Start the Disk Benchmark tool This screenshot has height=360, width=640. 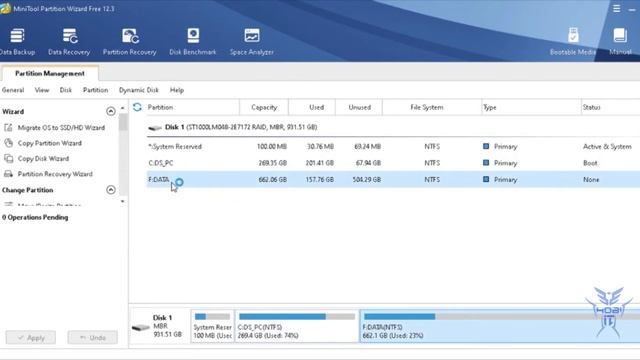click(x=193, y=41)
